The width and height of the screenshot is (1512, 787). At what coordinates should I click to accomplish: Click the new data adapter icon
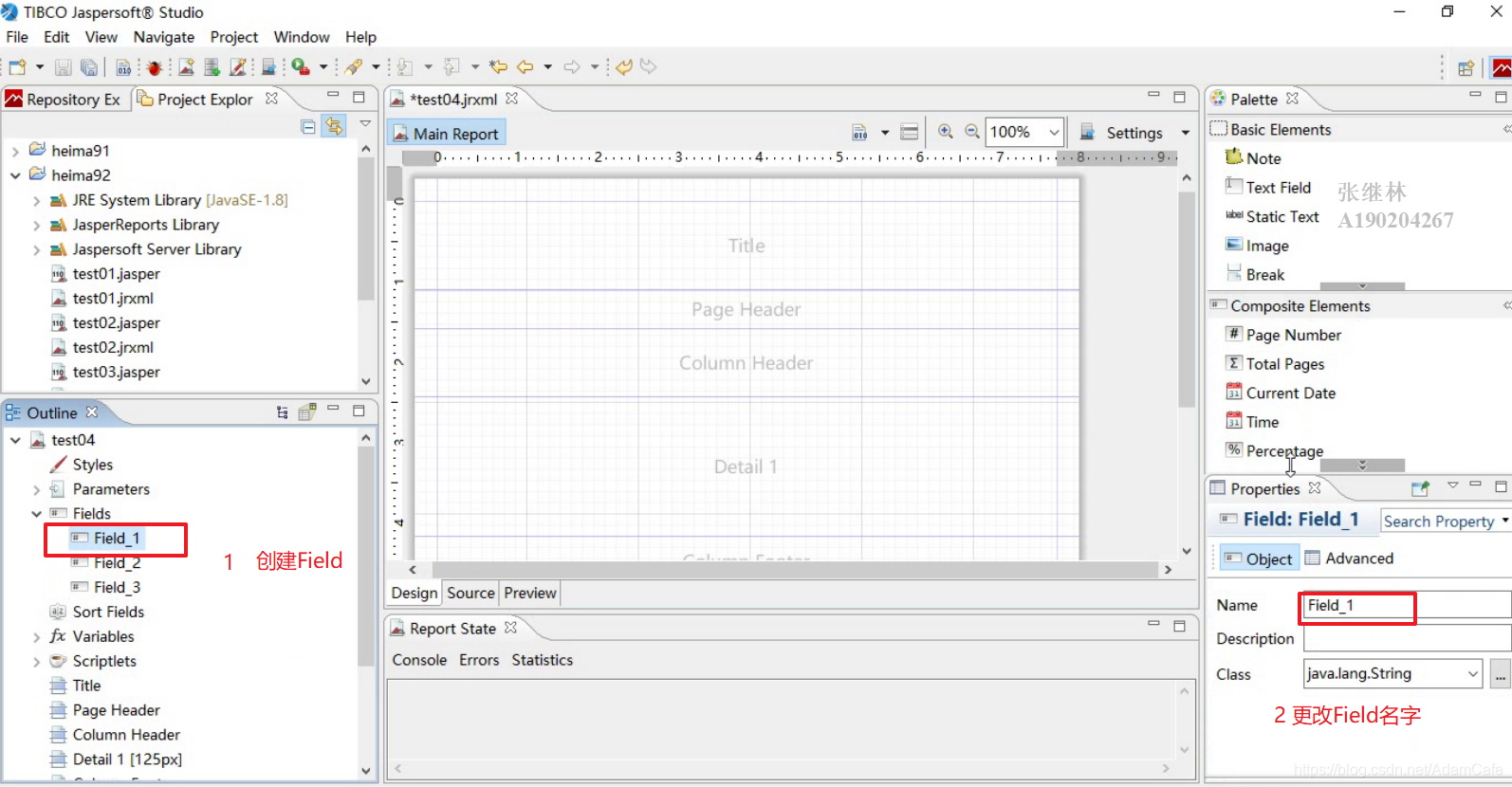click(x=212, y=67)
